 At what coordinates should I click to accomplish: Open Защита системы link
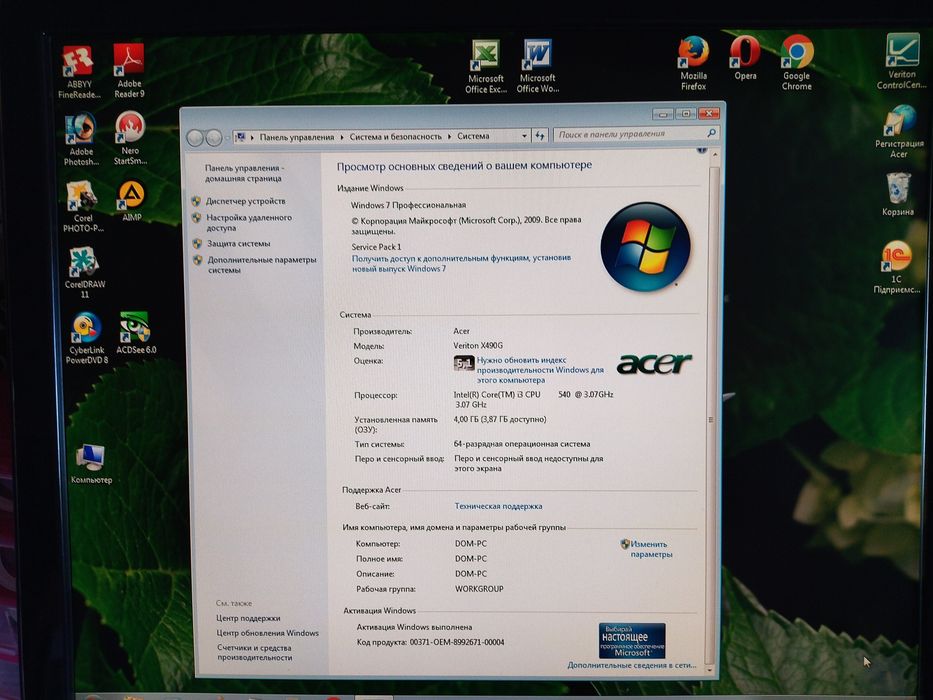coord(239,243)
